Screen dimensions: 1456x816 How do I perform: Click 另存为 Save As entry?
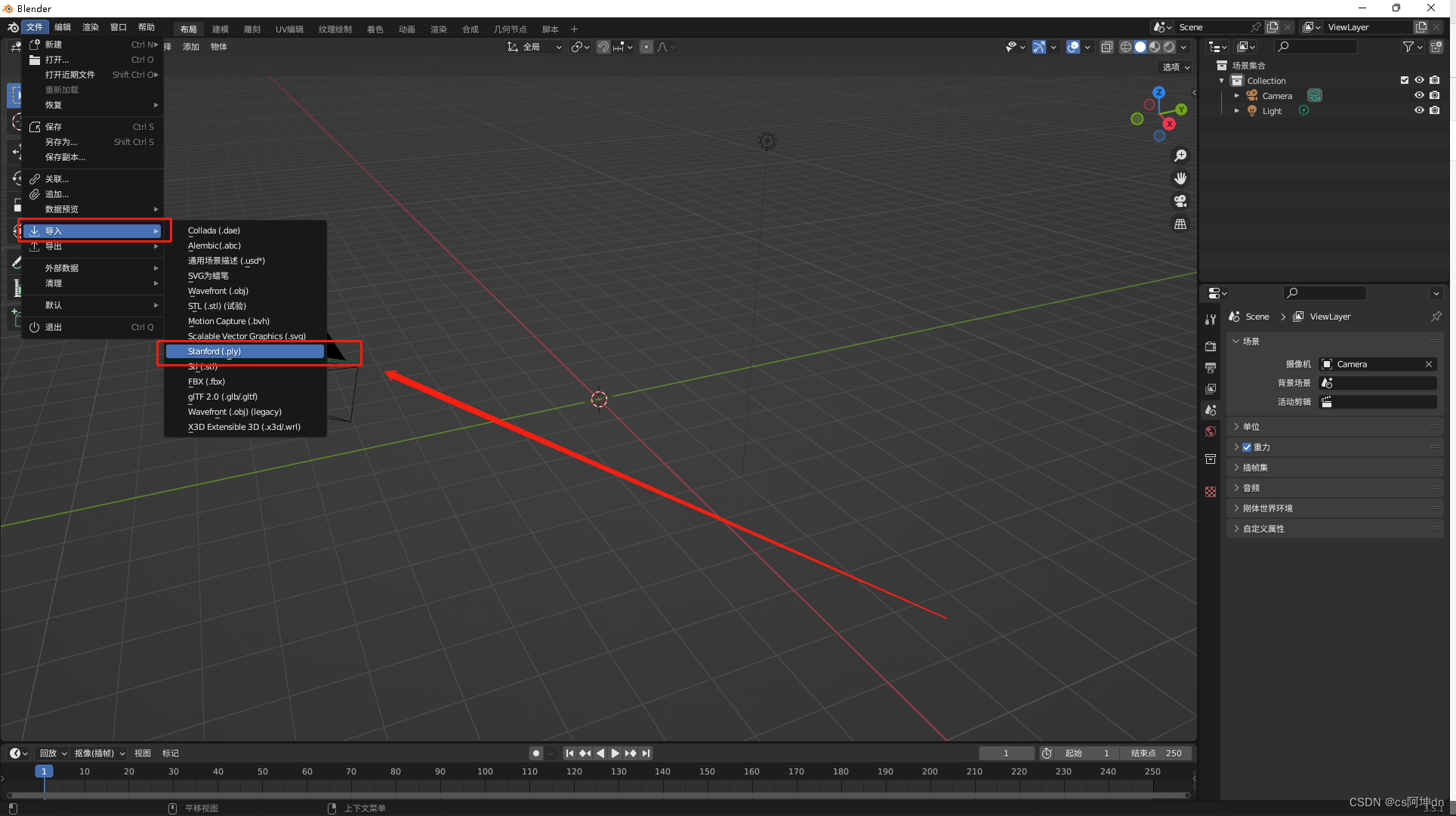(61, 142)
